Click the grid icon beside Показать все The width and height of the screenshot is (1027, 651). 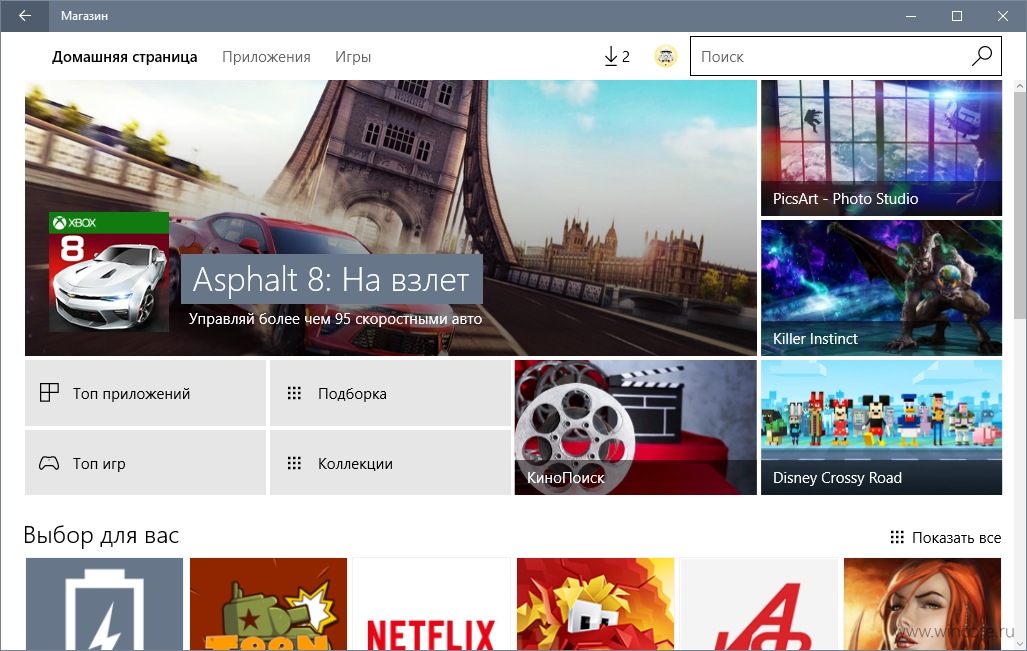(897, 538)
